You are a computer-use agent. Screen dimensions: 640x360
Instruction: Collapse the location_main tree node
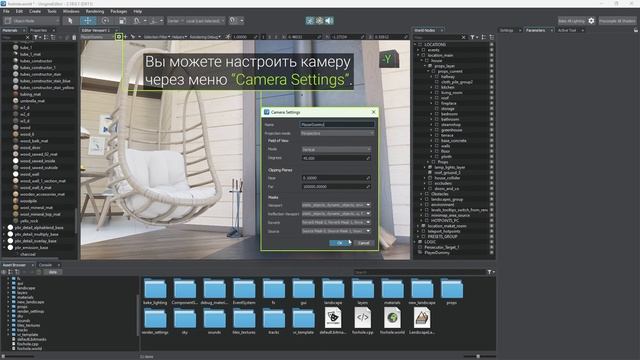tap(418, 55)
